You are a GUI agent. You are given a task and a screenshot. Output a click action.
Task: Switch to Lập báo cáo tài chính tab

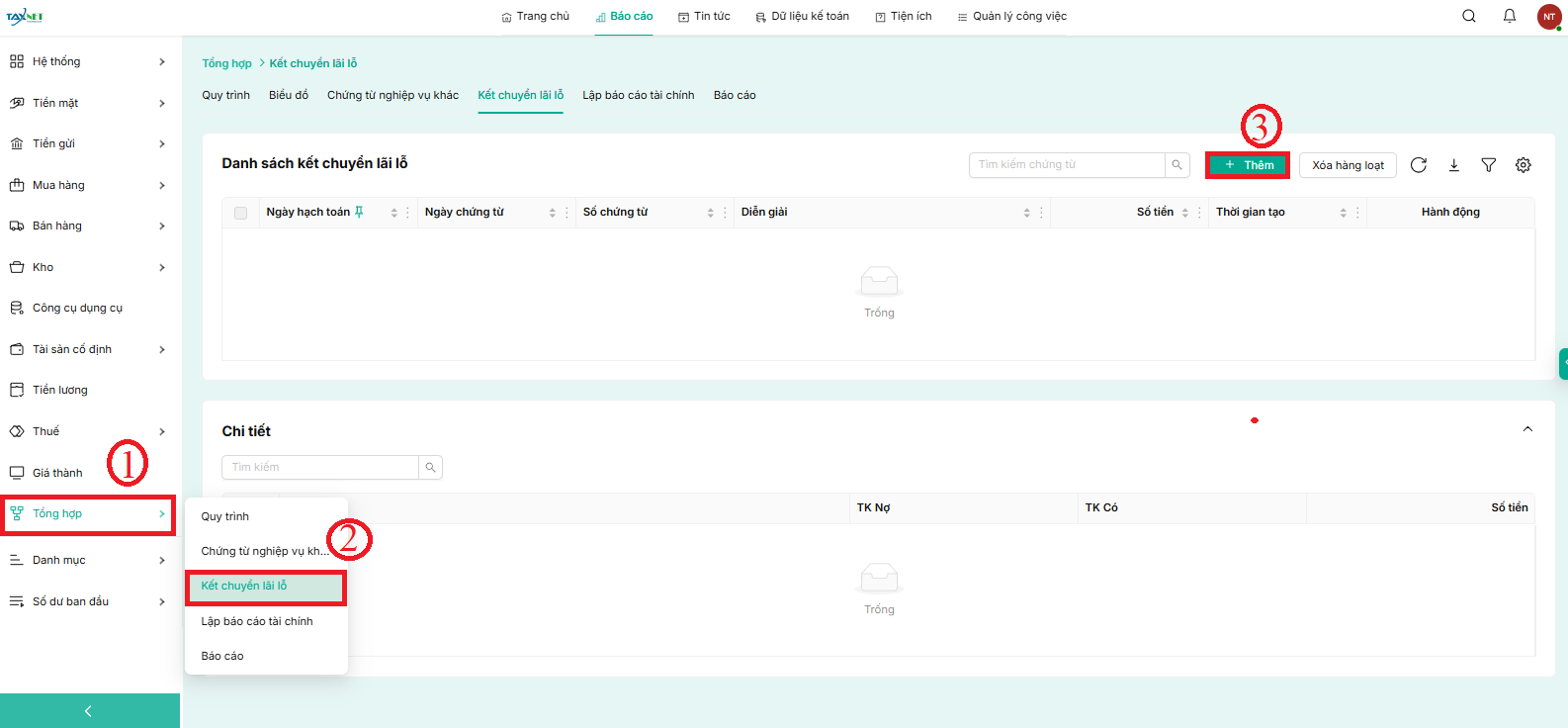point(638,95)
